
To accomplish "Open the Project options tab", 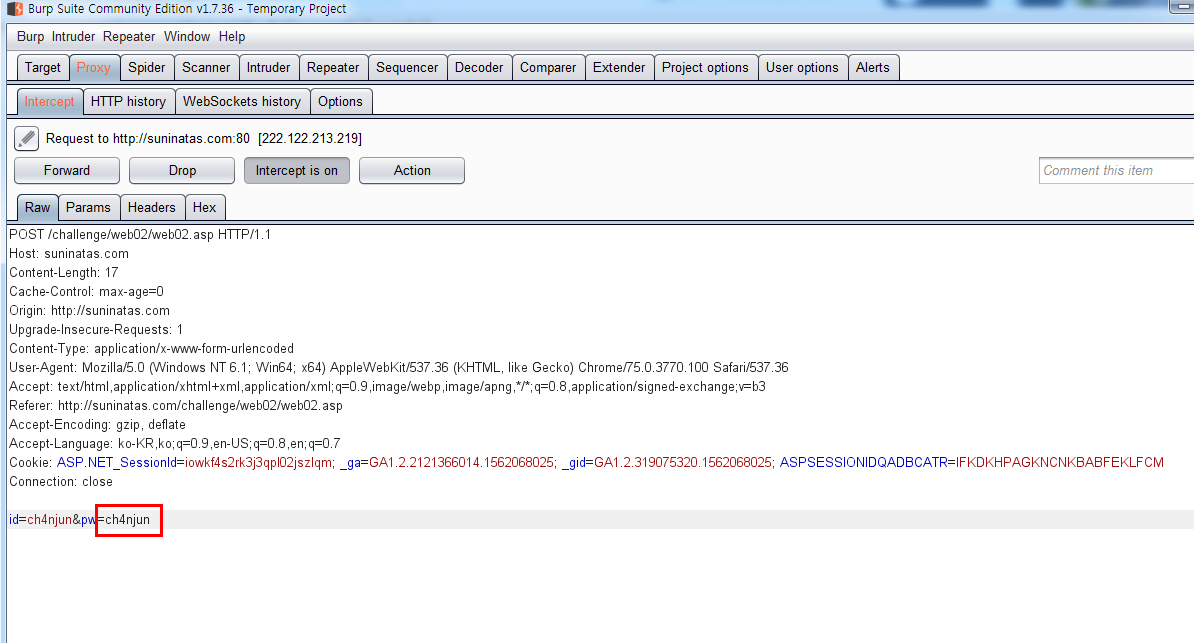I will [705, 68].
